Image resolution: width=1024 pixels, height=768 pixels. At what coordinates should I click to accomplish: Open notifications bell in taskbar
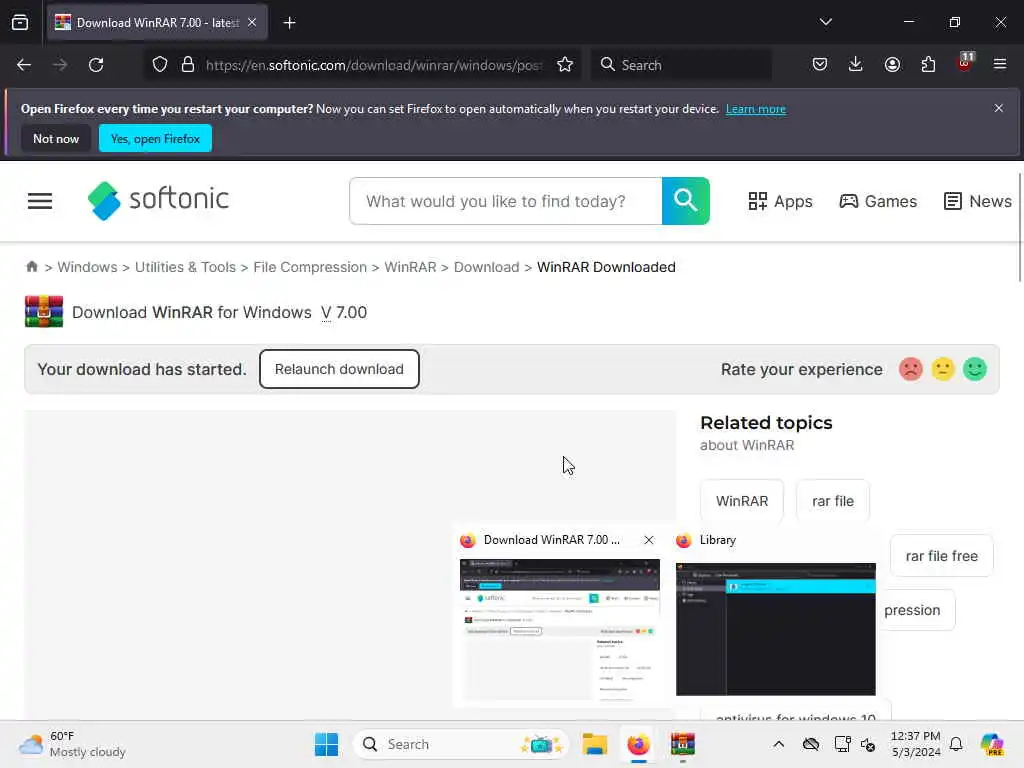click(956, 744)
